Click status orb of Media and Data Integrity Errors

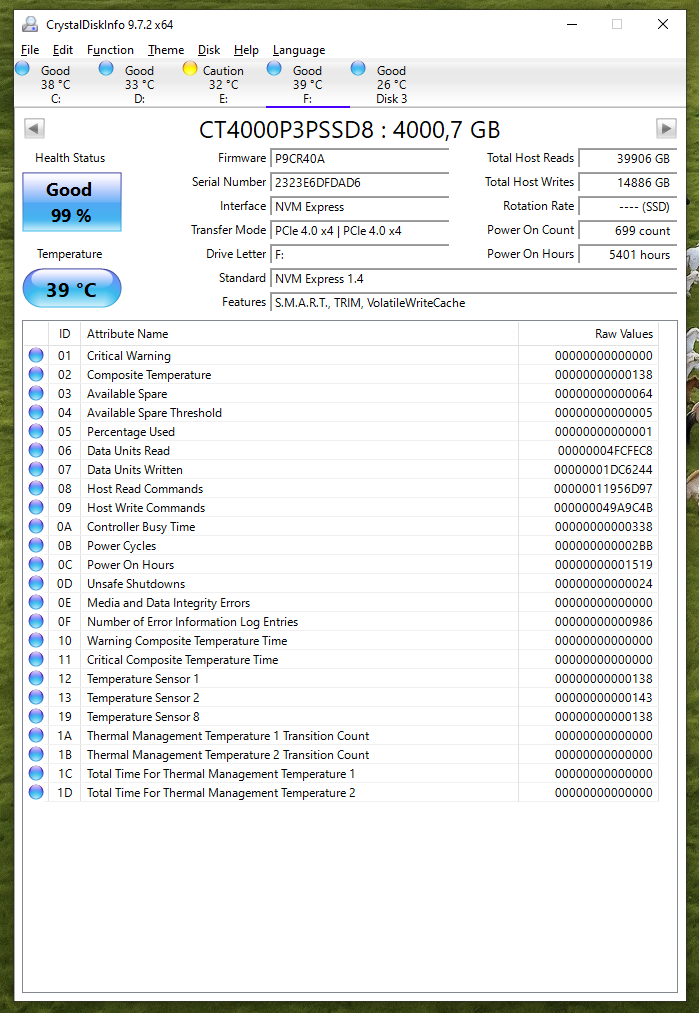pyautogui.click(x=36, y=602)
